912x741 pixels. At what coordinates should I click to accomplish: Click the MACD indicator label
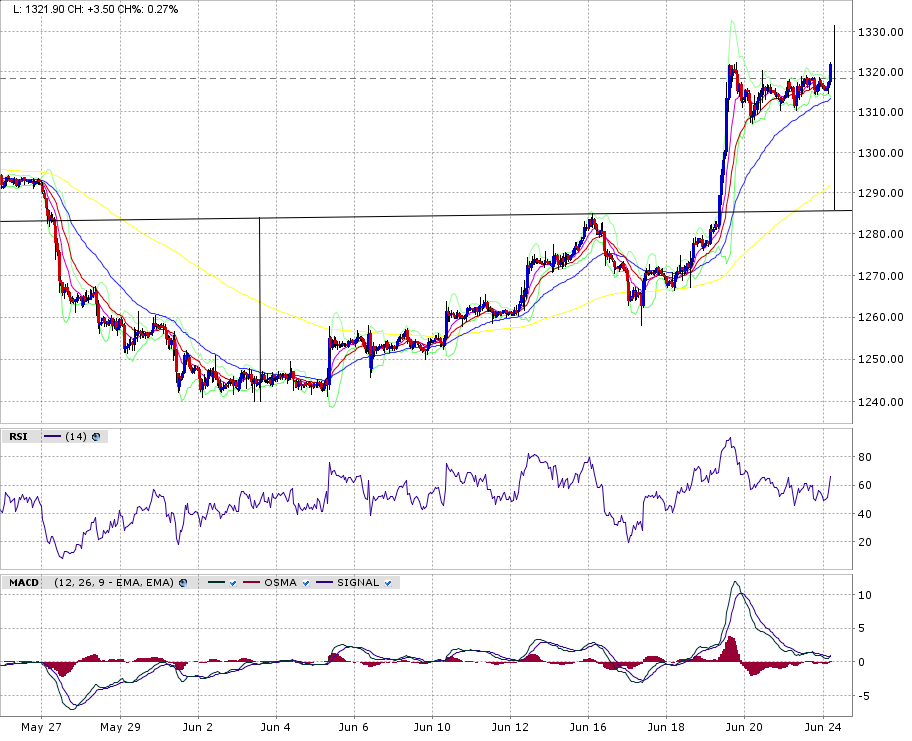24,583
